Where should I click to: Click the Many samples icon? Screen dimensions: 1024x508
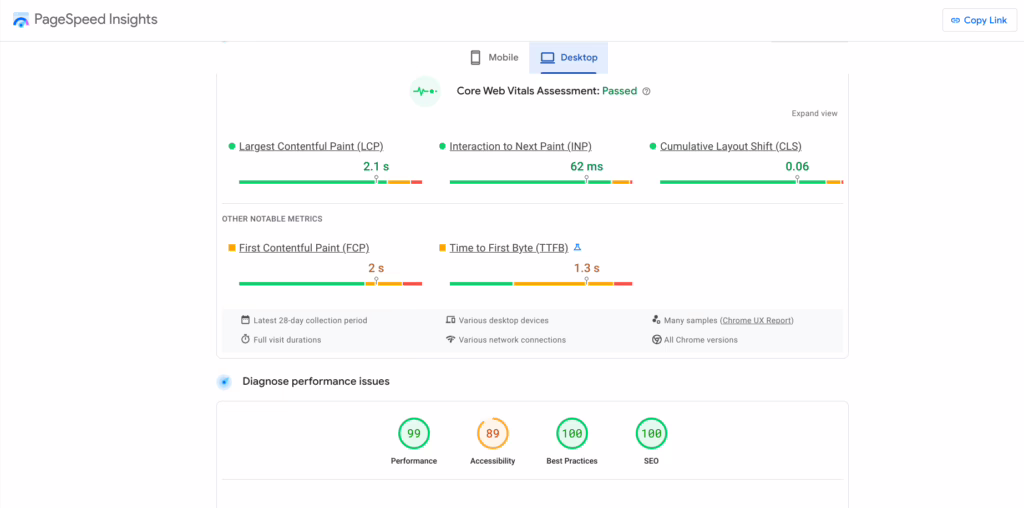pos(656,320)
